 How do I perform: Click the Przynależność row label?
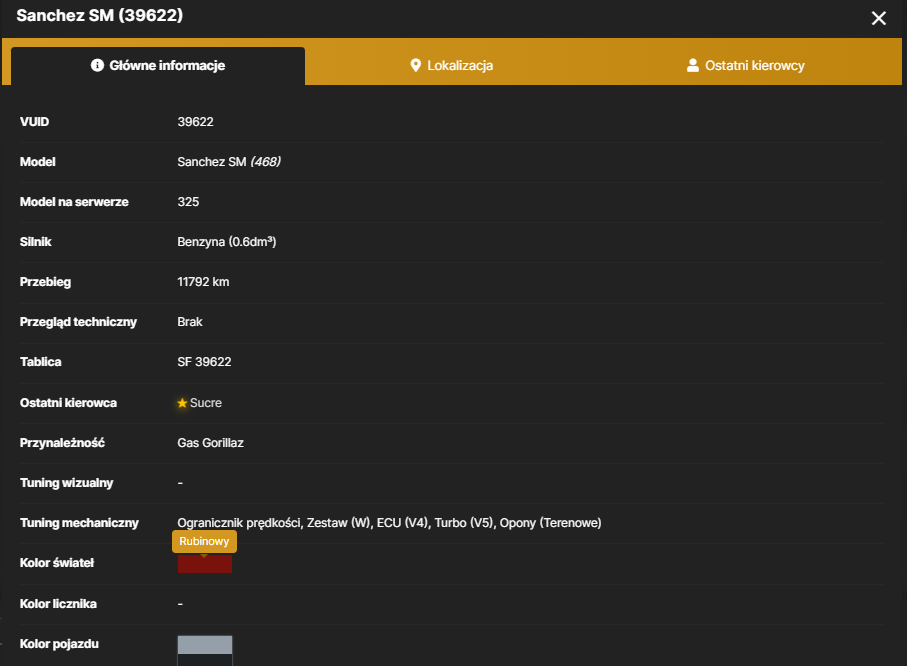[62, 443]
